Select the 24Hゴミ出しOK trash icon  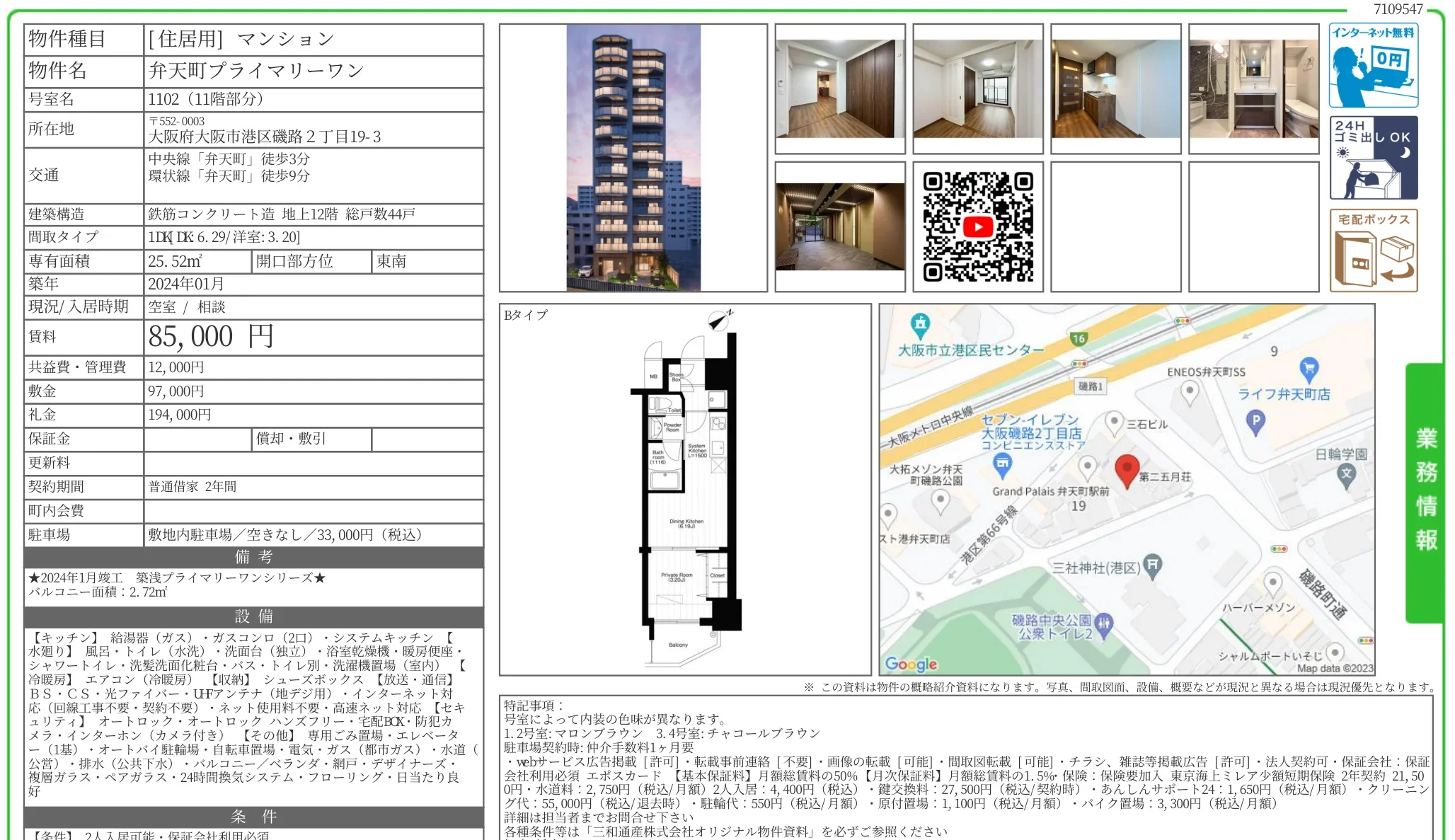(x=1373, y=157)
